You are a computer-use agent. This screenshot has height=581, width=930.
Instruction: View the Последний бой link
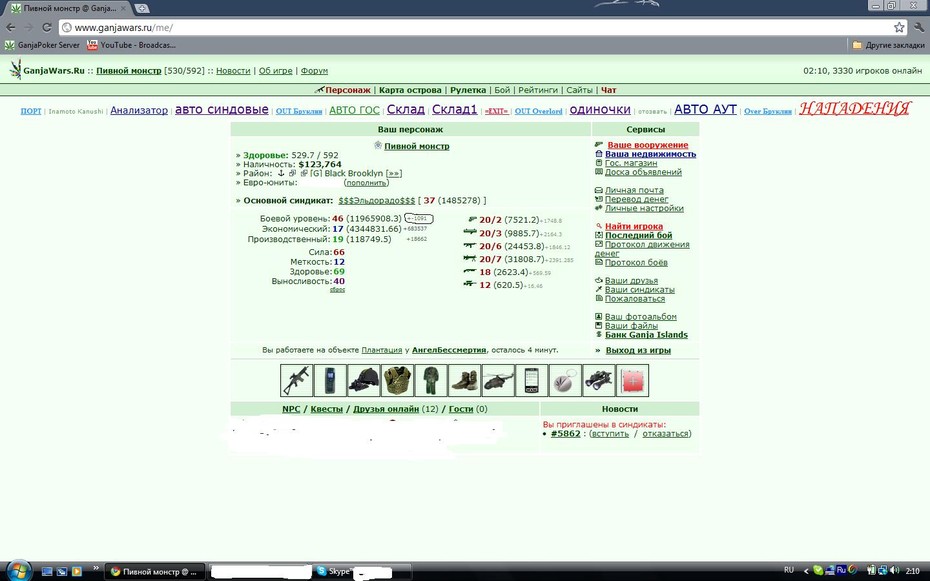pos(639,235)
